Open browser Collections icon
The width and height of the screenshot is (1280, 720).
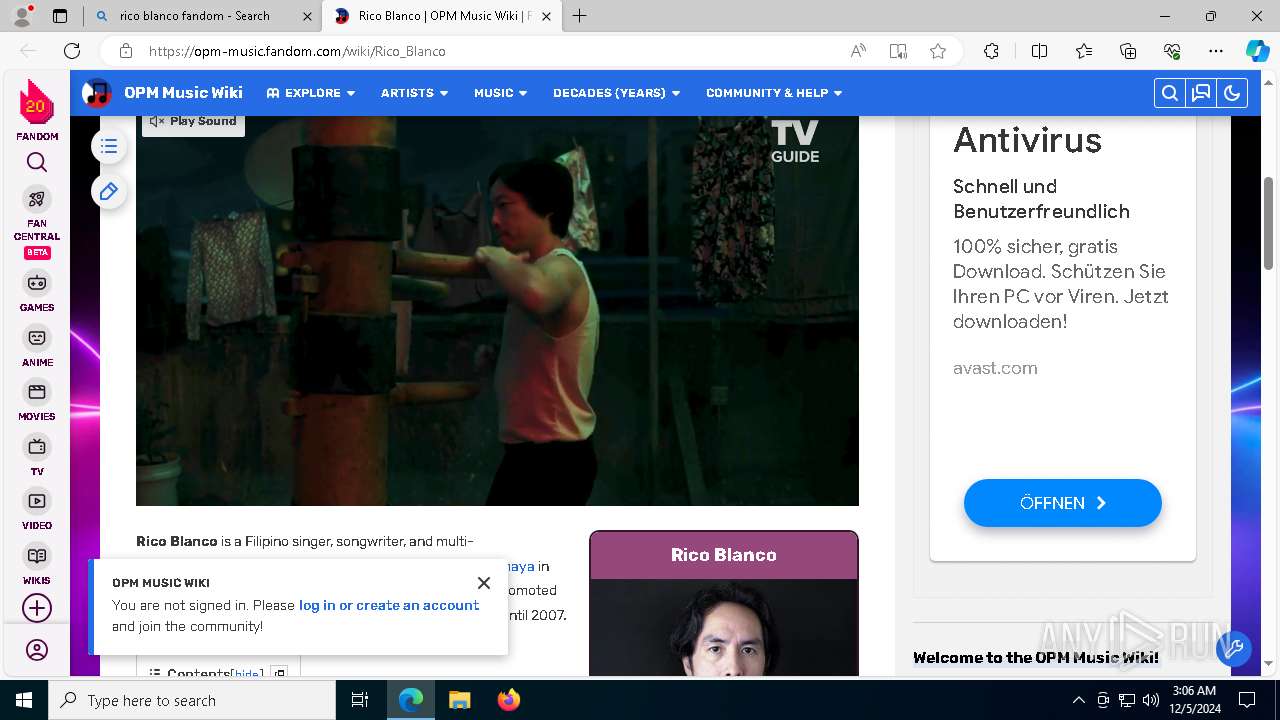(x=1128, y=51)
